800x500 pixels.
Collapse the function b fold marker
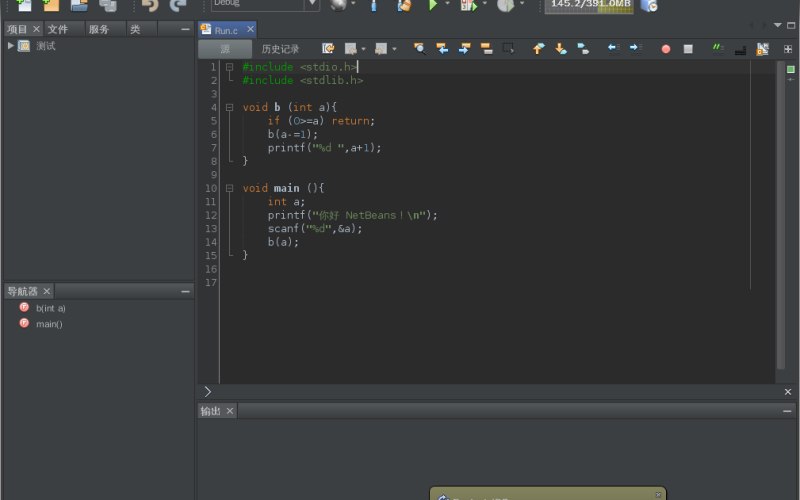point(230,107)
